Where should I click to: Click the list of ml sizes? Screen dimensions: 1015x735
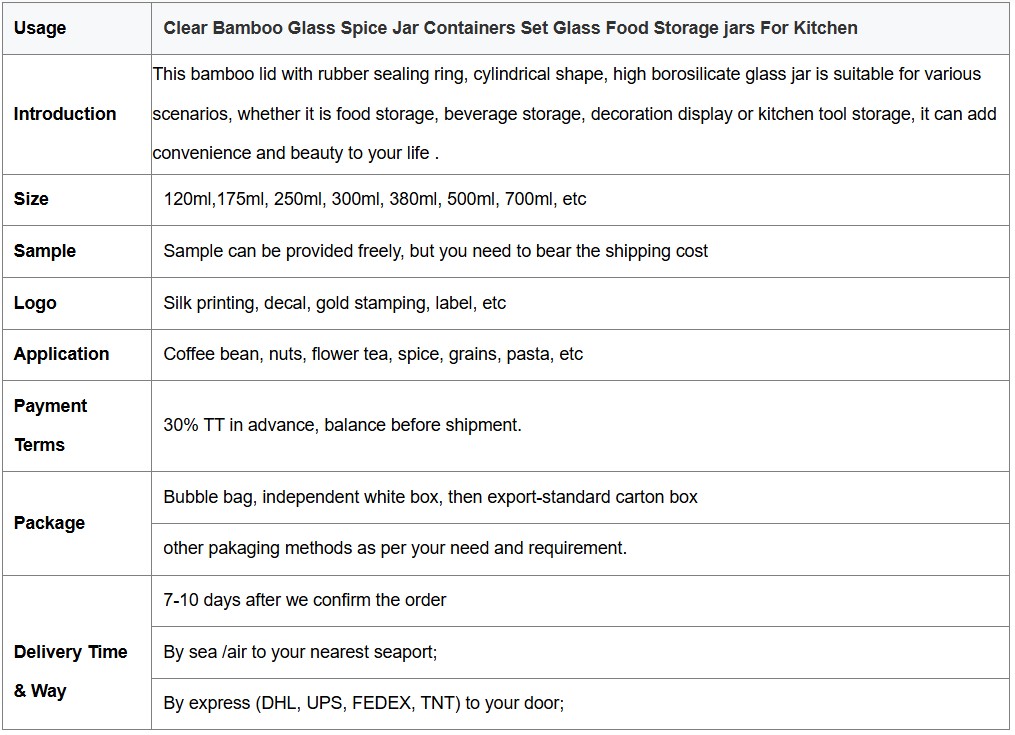[x=375, y=199]
